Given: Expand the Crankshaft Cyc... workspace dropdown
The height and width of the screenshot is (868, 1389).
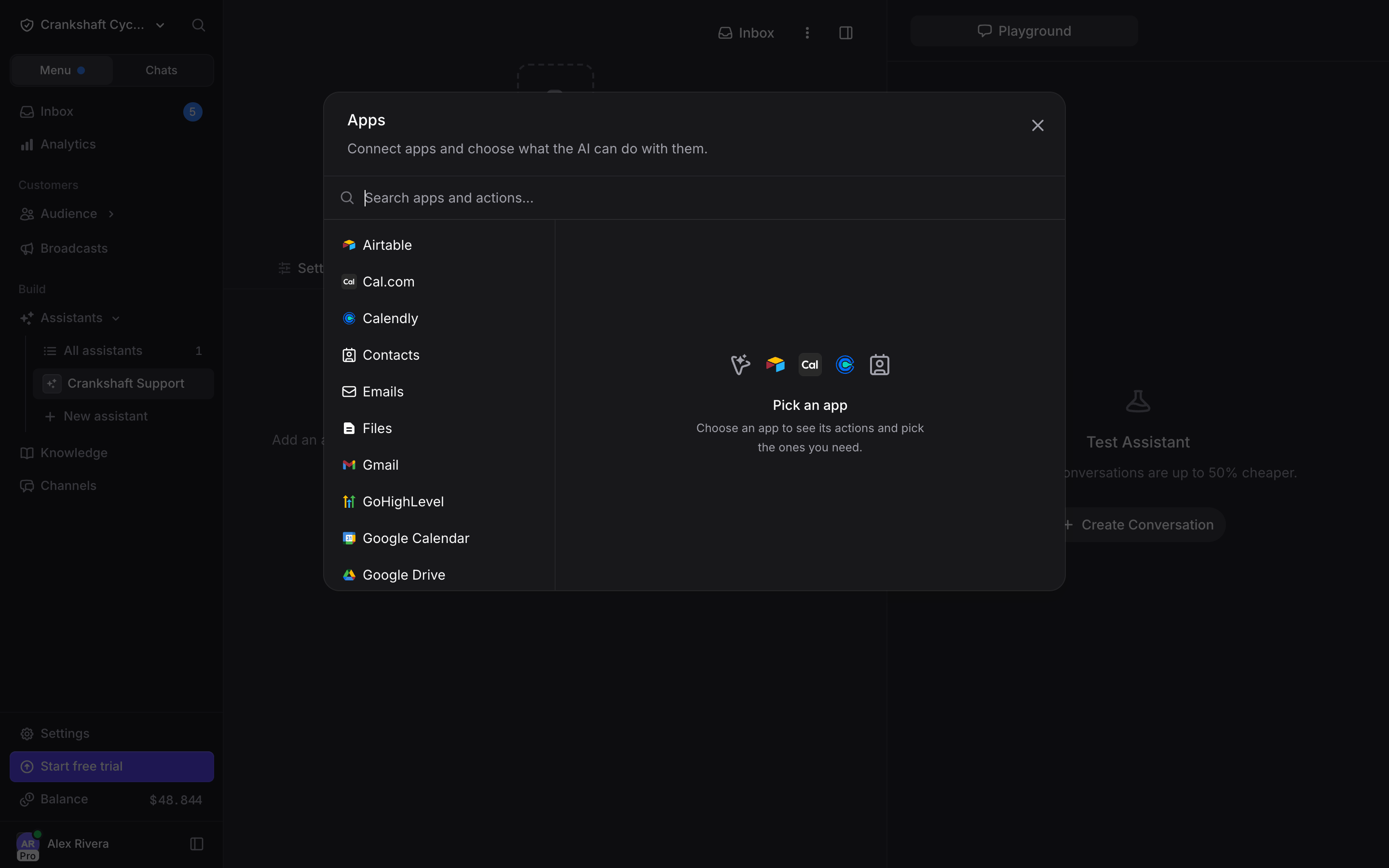Looking at the screenshot, I should 93,25.
